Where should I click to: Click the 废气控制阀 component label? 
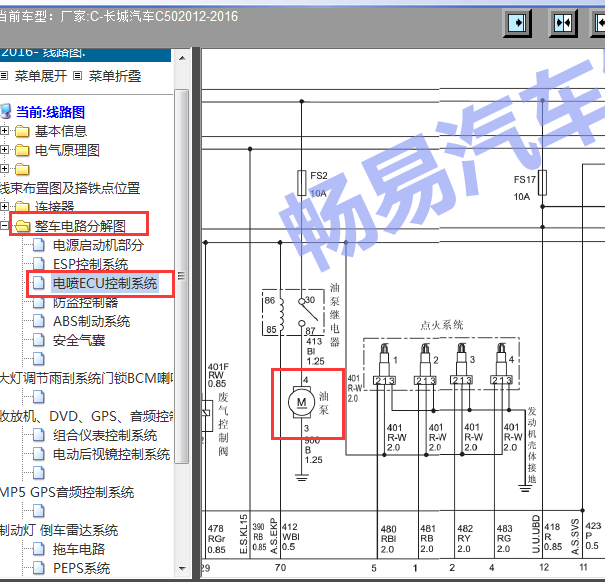[x=223, y=424]
